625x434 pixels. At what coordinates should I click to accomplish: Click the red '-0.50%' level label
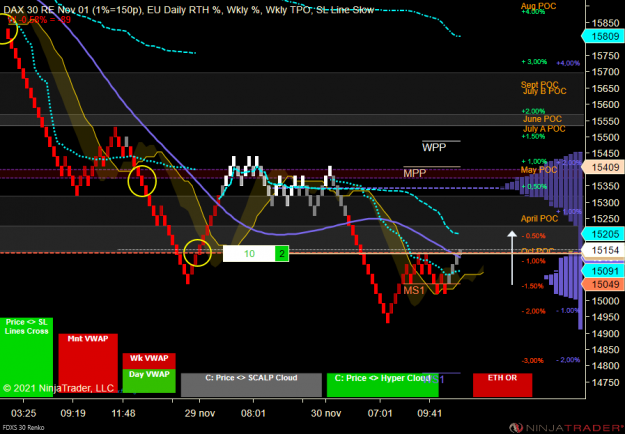click(x=534, y=236)
